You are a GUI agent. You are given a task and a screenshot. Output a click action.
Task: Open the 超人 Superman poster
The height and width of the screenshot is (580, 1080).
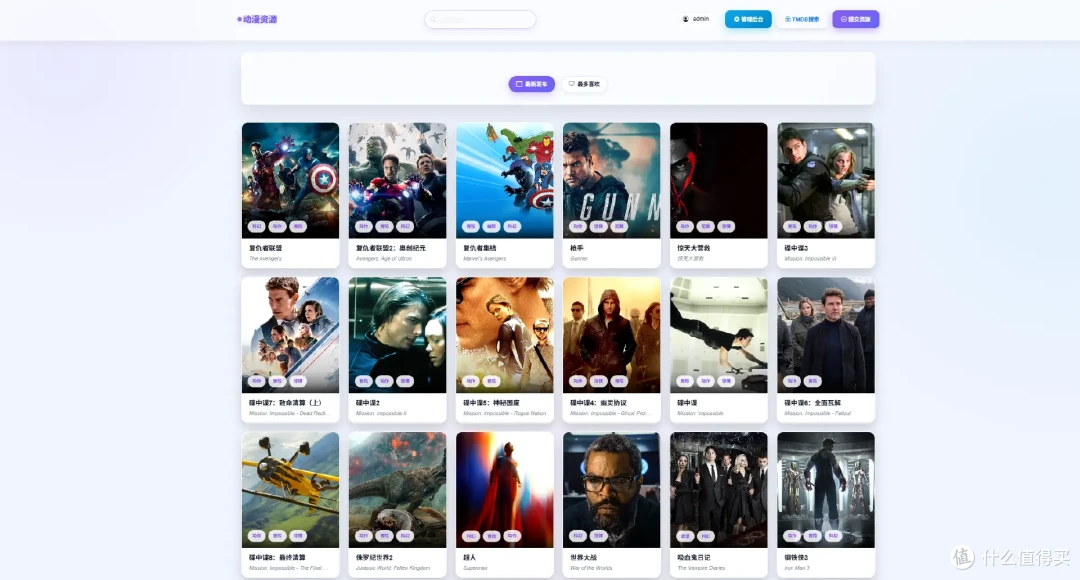tap(504, 490)
